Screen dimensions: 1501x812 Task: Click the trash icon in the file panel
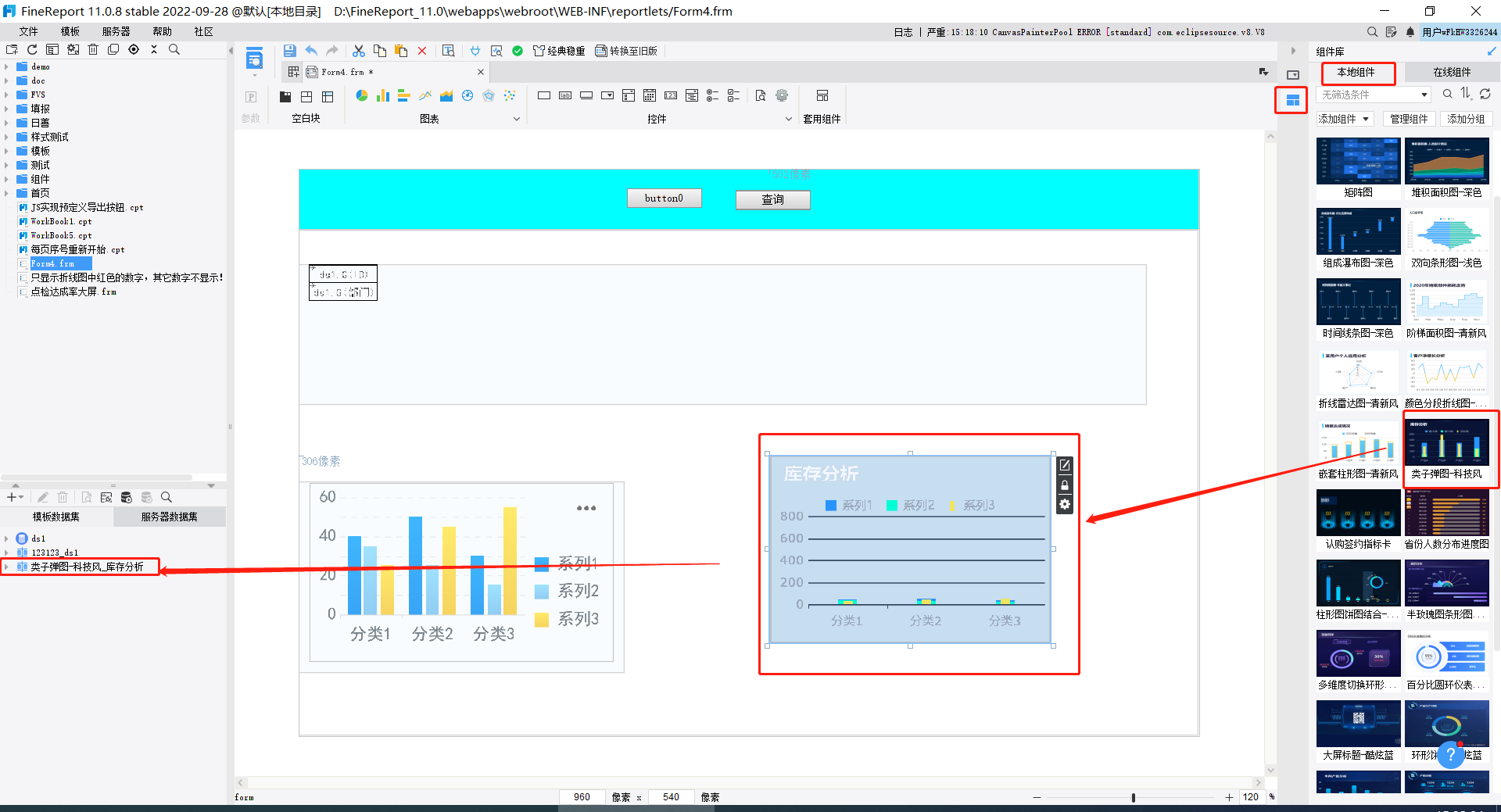[93, 49]
